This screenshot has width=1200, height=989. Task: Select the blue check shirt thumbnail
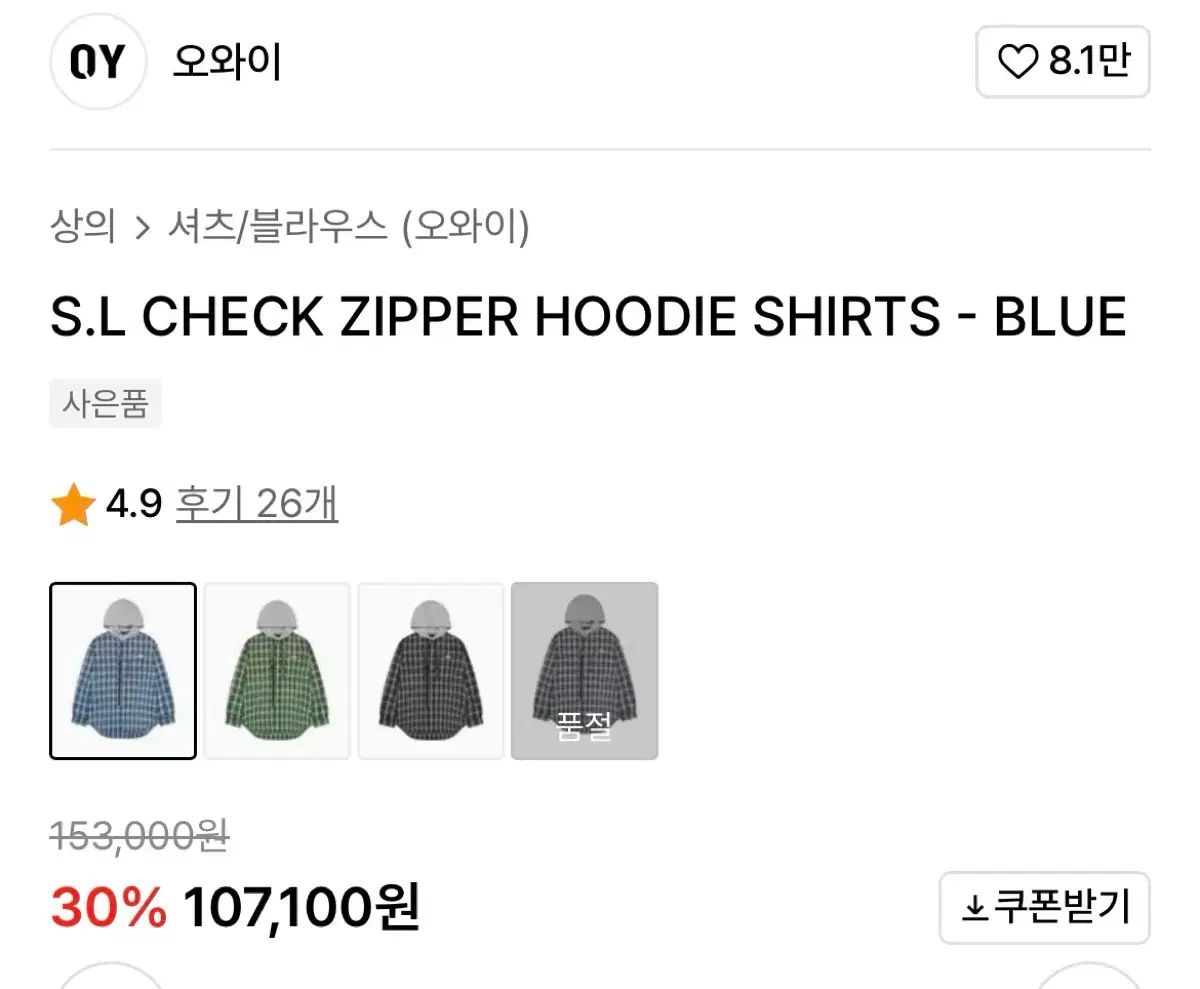123,671
